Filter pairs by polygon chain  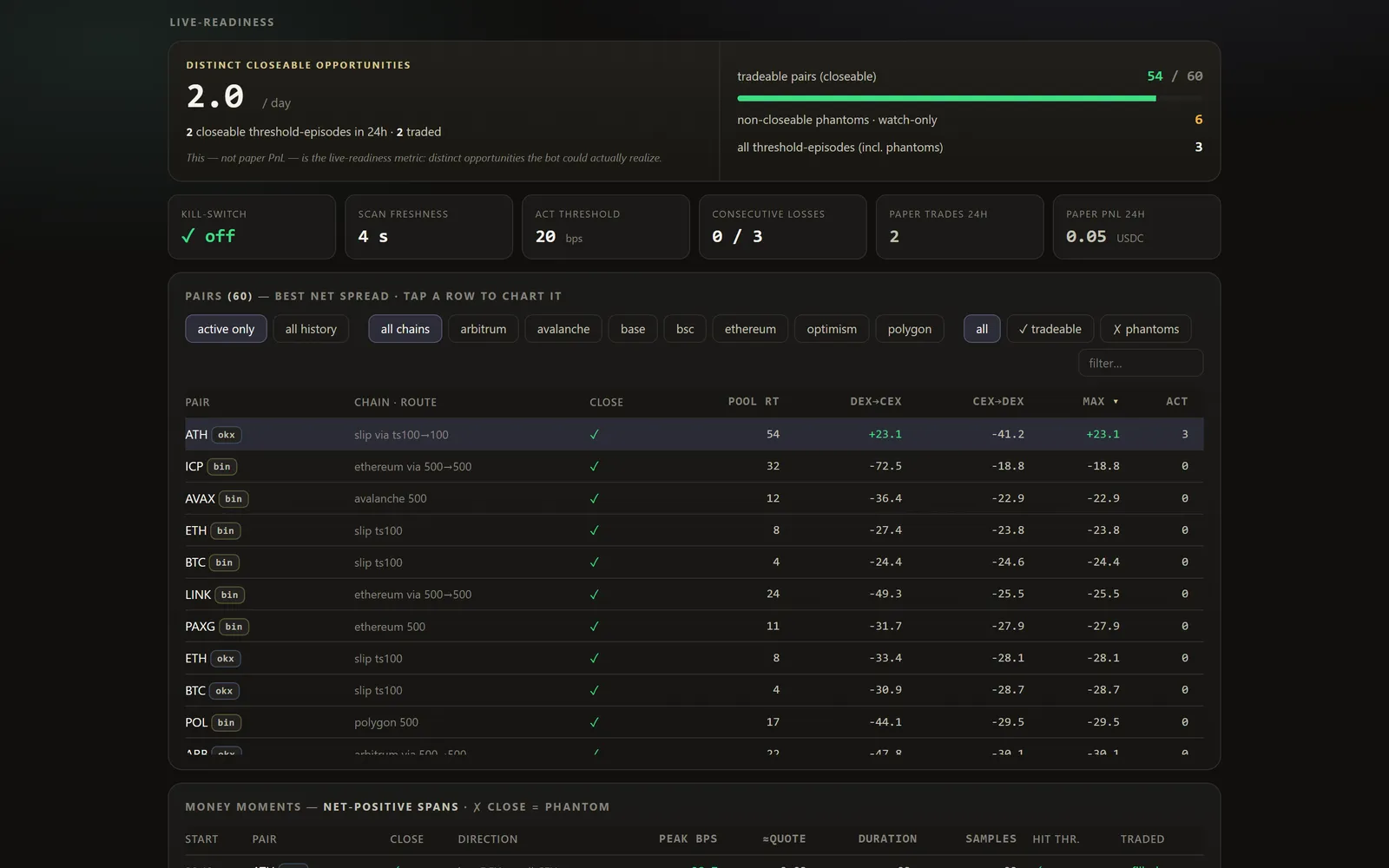pyautogui.click(x=910, y=329)
